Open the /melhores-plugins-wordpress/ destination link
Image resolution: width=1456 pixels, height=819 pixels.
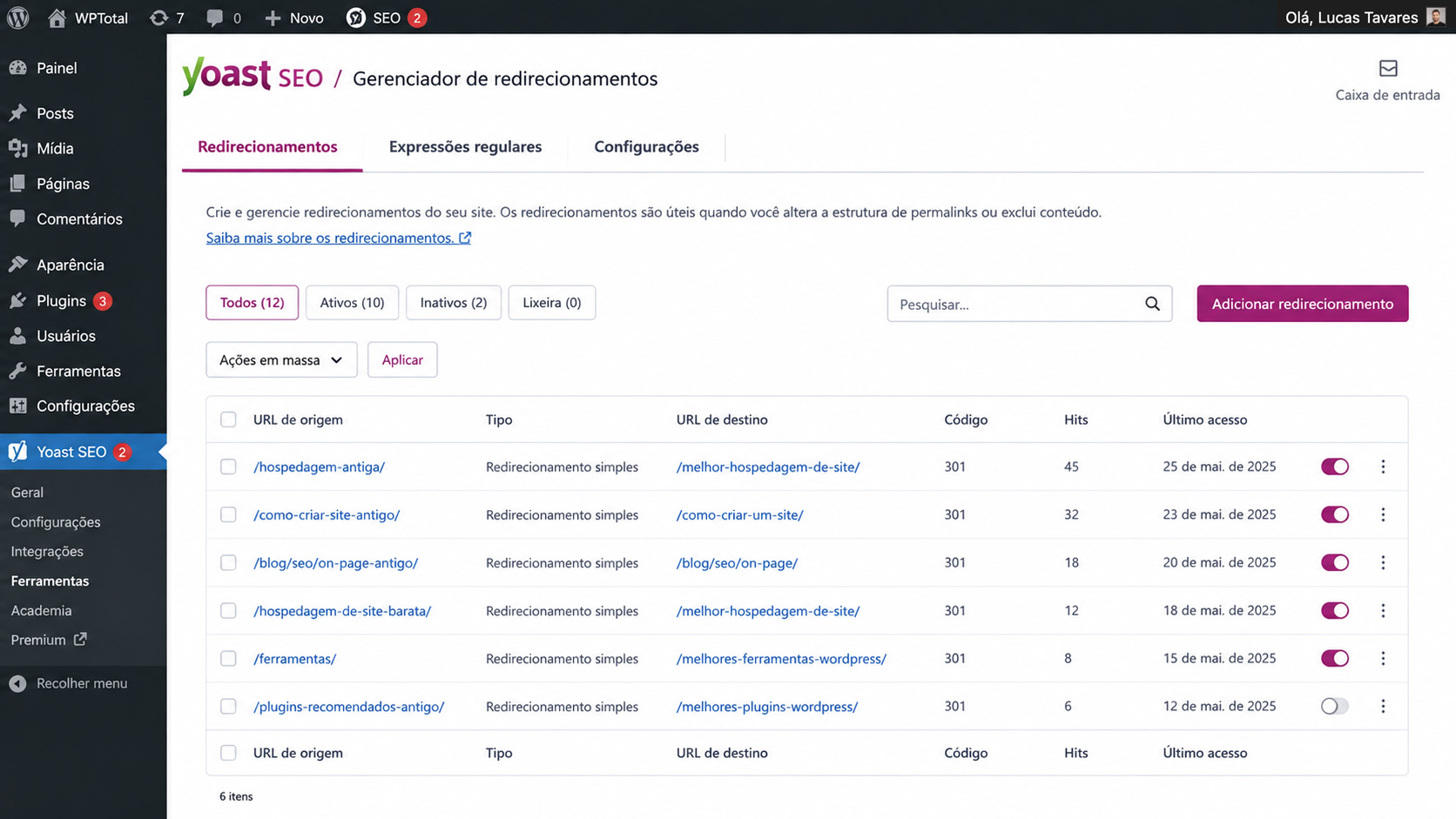767,706
